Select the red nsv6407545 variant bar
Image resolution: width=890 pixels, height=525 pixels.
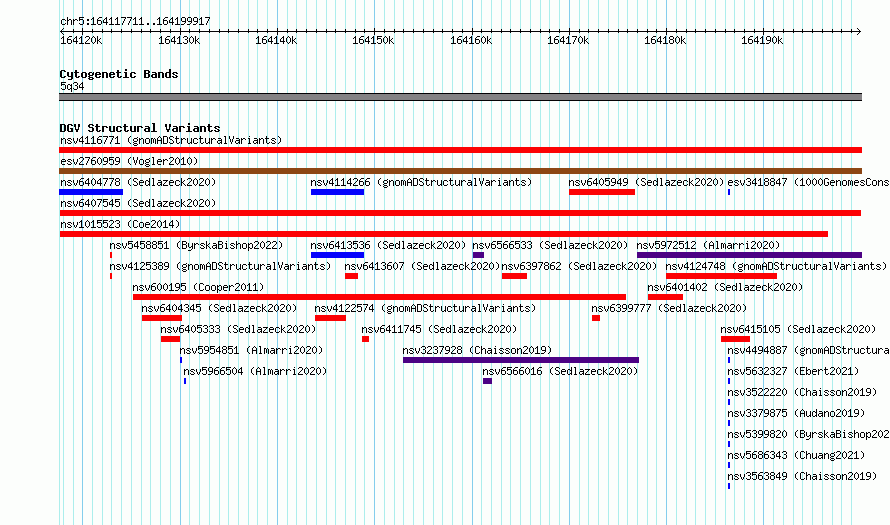click(460, 213)
